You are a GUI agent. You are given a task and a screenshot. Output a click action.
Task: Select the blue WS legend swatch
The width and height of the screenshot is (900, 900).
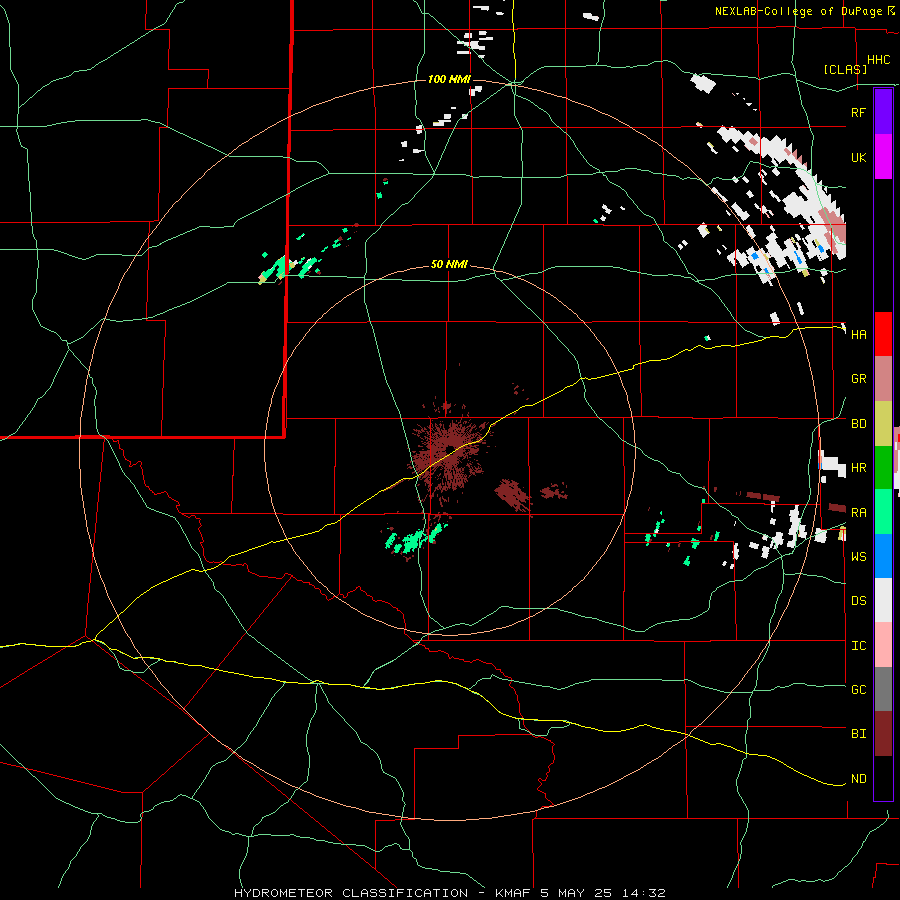pos(883,556)
